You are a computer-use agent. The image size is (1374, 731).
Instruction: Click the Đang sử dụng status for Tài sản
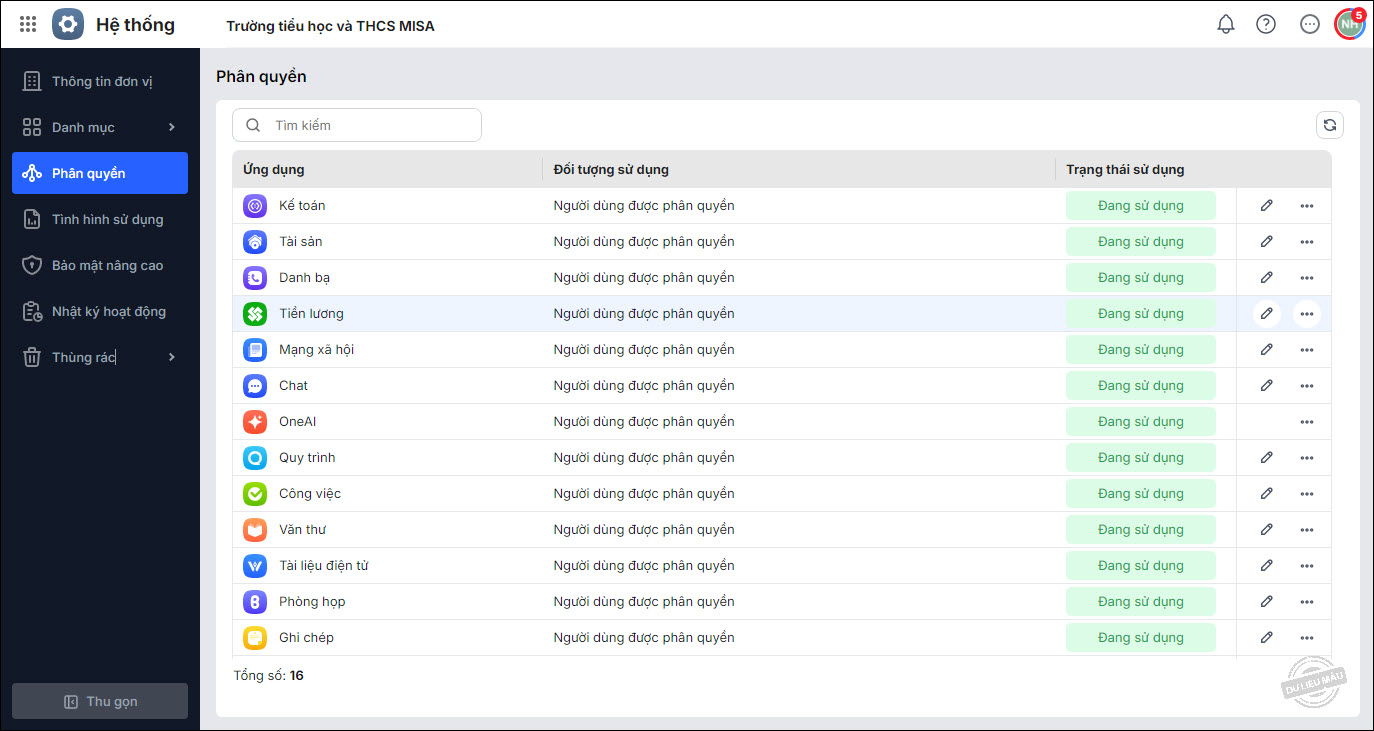[x=1141, y=242]
